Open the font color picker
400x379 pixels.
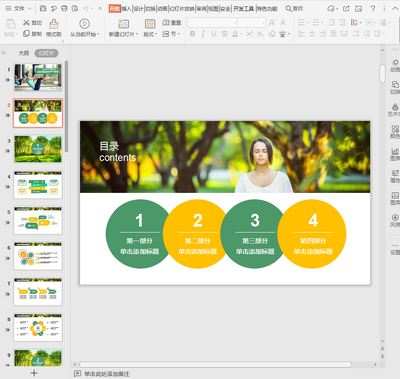coord(236,34)
